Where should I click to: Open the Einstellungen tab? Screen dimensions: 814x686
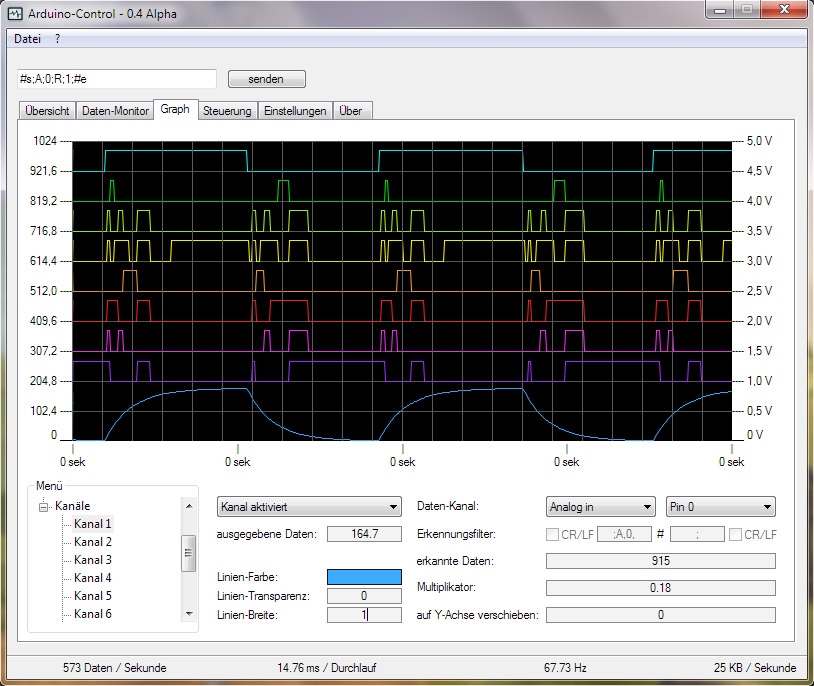pyautogui.click(x=295, y=111)
